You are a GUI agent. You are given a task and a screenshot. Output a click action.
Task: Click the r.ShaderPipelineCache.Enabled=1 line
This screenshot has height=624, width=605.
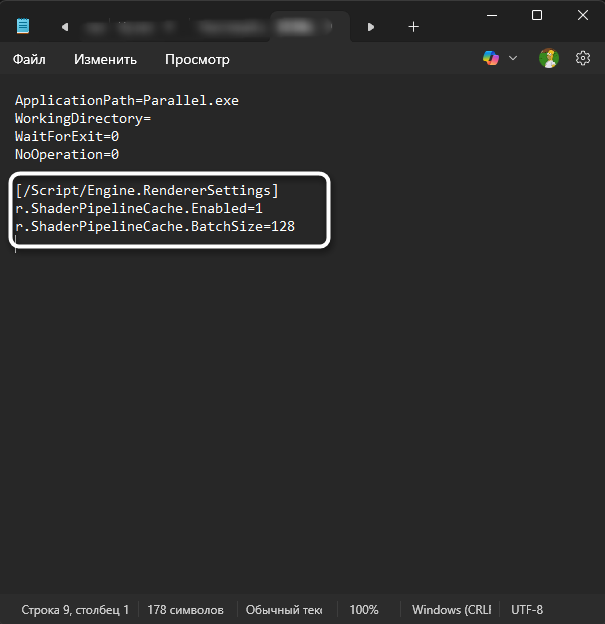coord(139,208)
